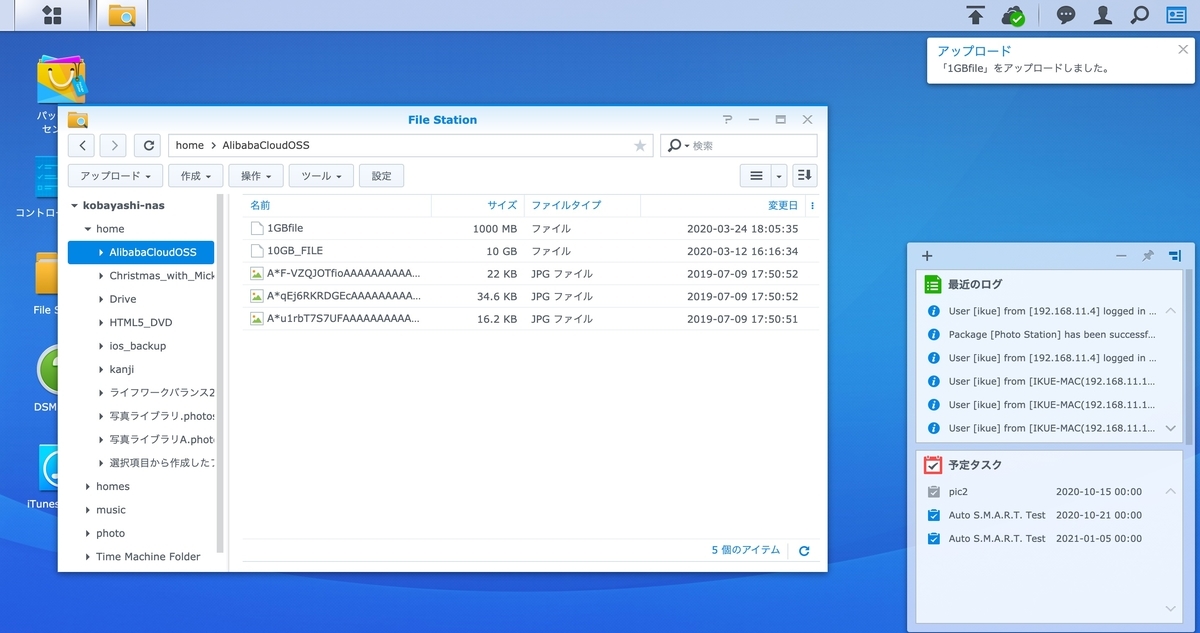This screenshot has width=1200, height=633.
Task: Expand the Drive folder arrow
Action: click(101, 299)
